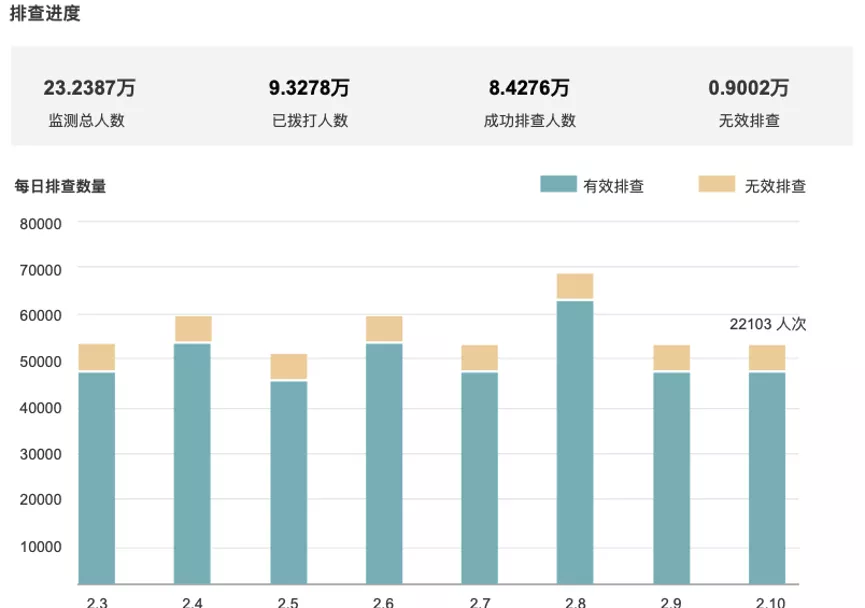Select the 监测总人数 23.2387万 stat
This screenshot has width=865, height=608.
click(89, 102)
